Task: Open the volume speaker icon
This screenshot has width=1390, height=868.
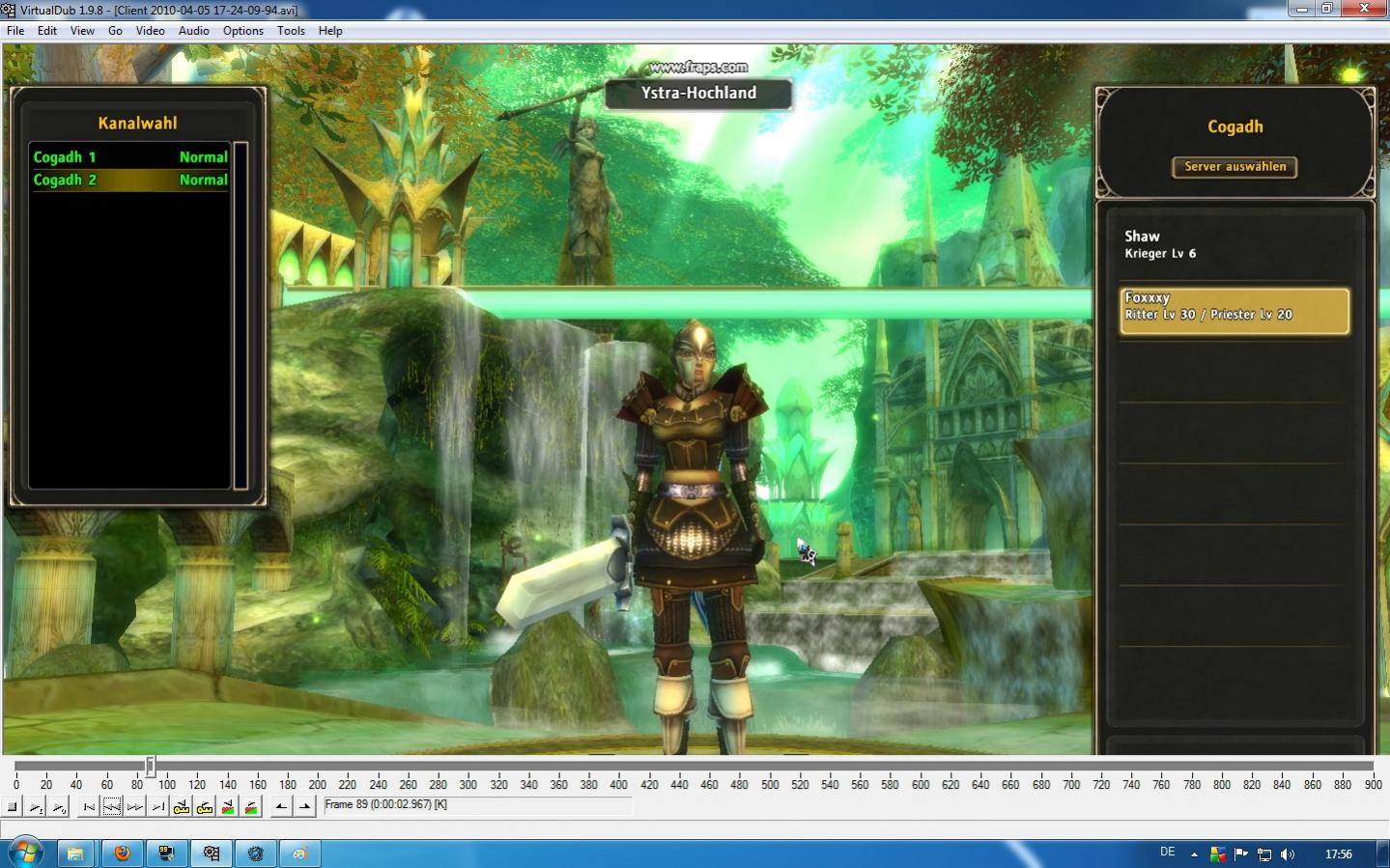Action: pos(1288,854)
